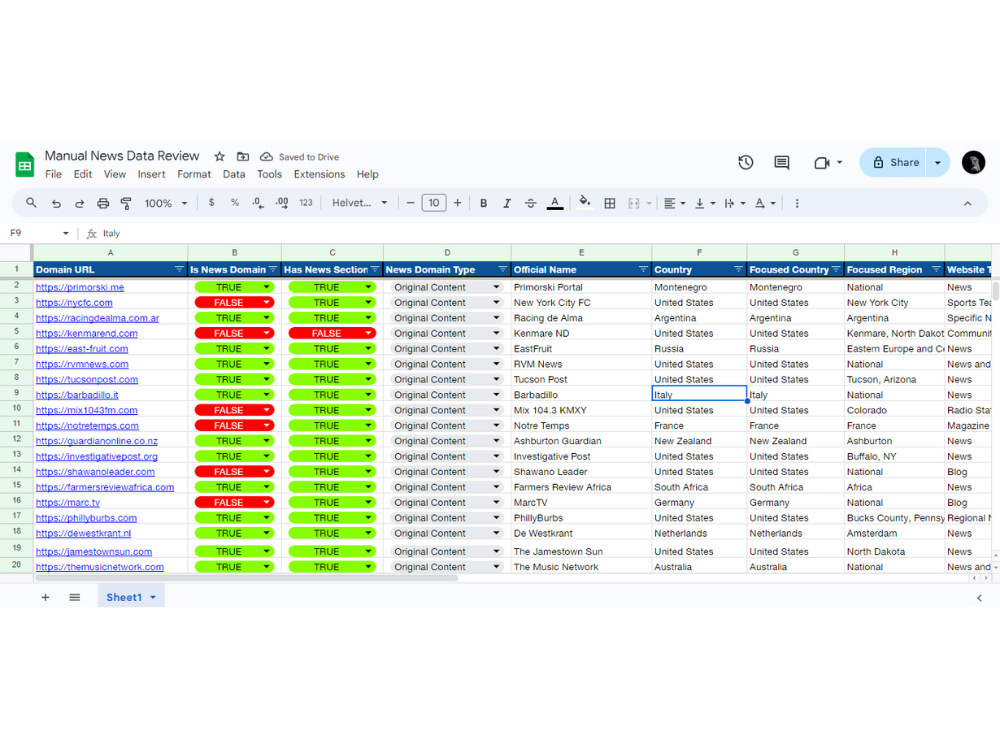This screenshot has height=750, width=1000.
Task: Toggle italic formatting
Action: coord(507,203)
